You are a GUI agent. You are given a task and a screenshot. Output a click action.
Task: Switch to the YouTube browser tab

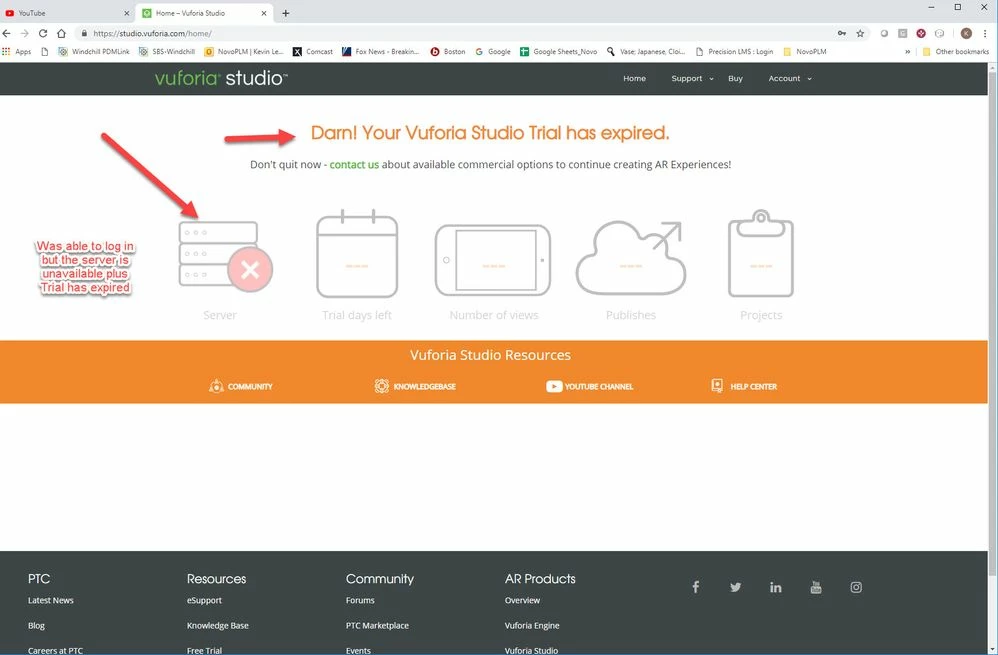click(x=67, y=13)
